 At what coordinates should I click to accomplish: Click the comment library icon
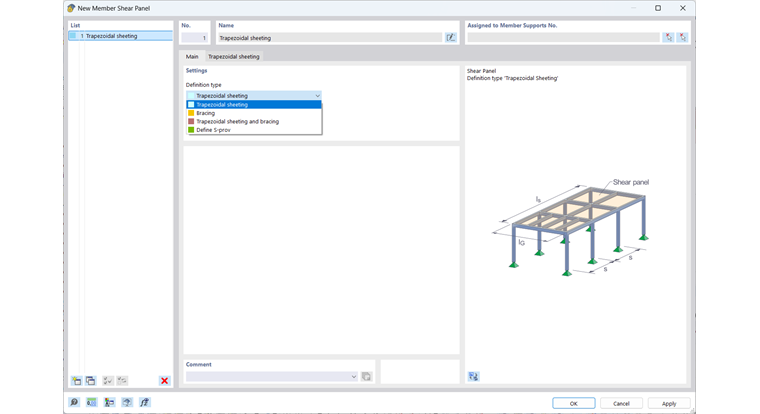[366, 376]
